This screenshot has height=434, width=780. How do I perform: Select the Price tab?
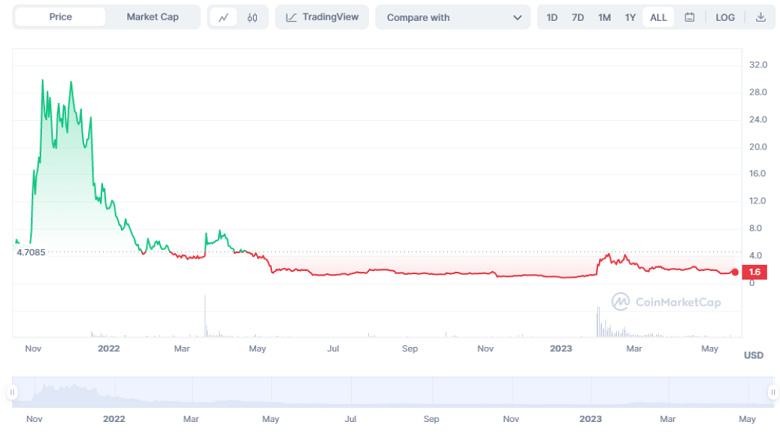(60, 17)
